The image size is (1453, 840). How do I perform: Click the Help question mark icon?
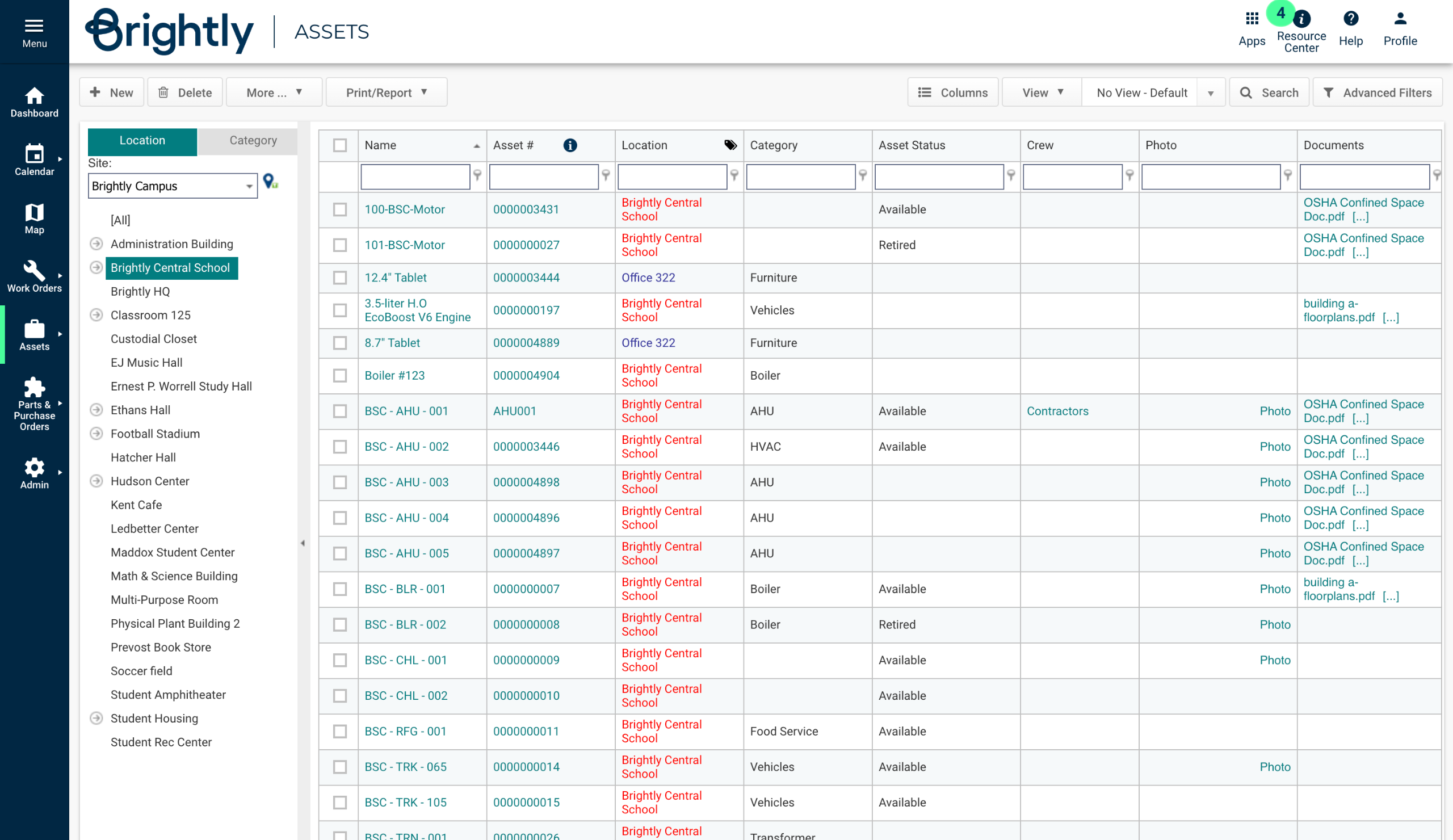point(1350,19)
